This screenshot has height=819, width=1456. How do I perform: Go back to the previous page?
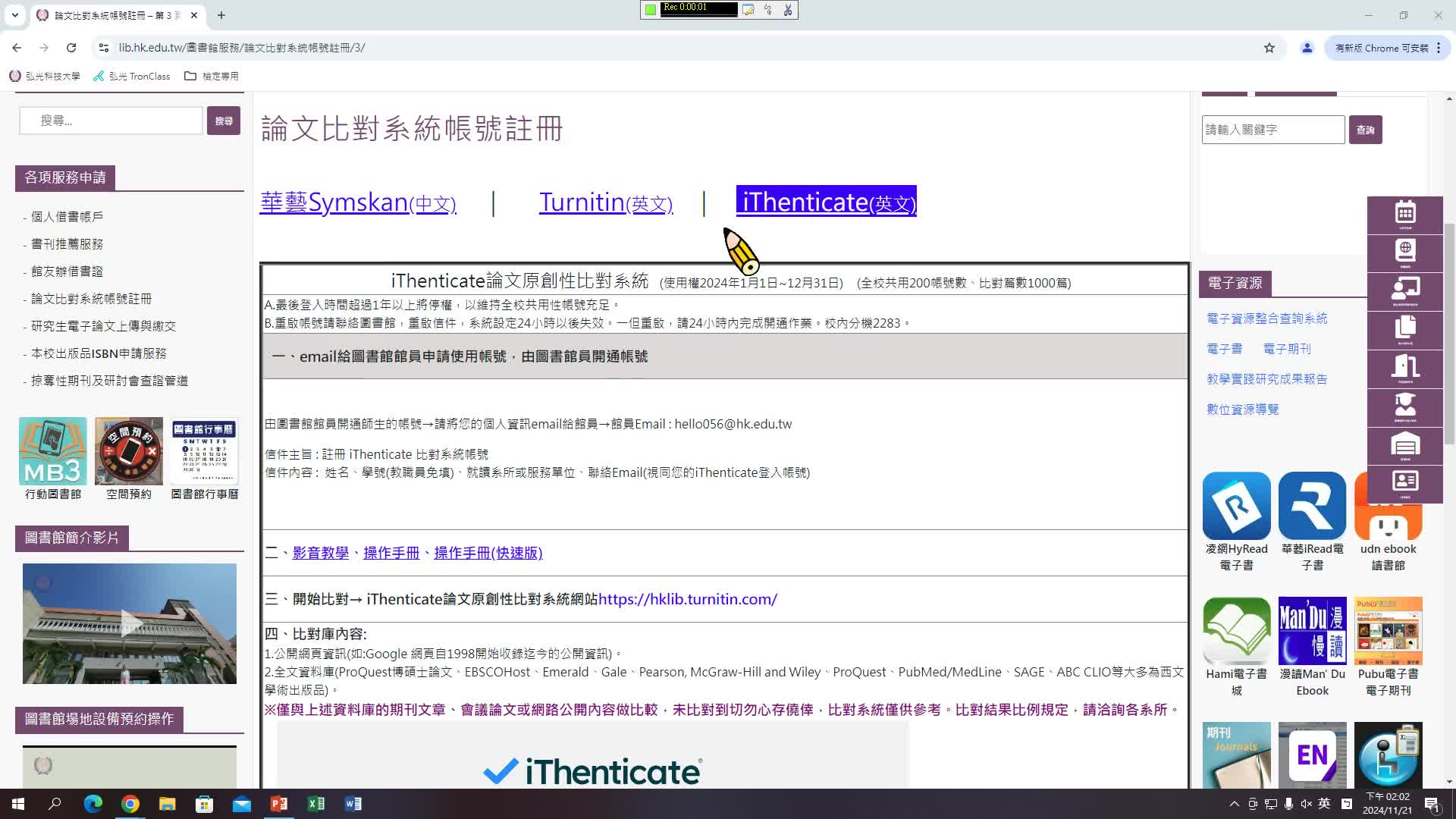[17, 48]
